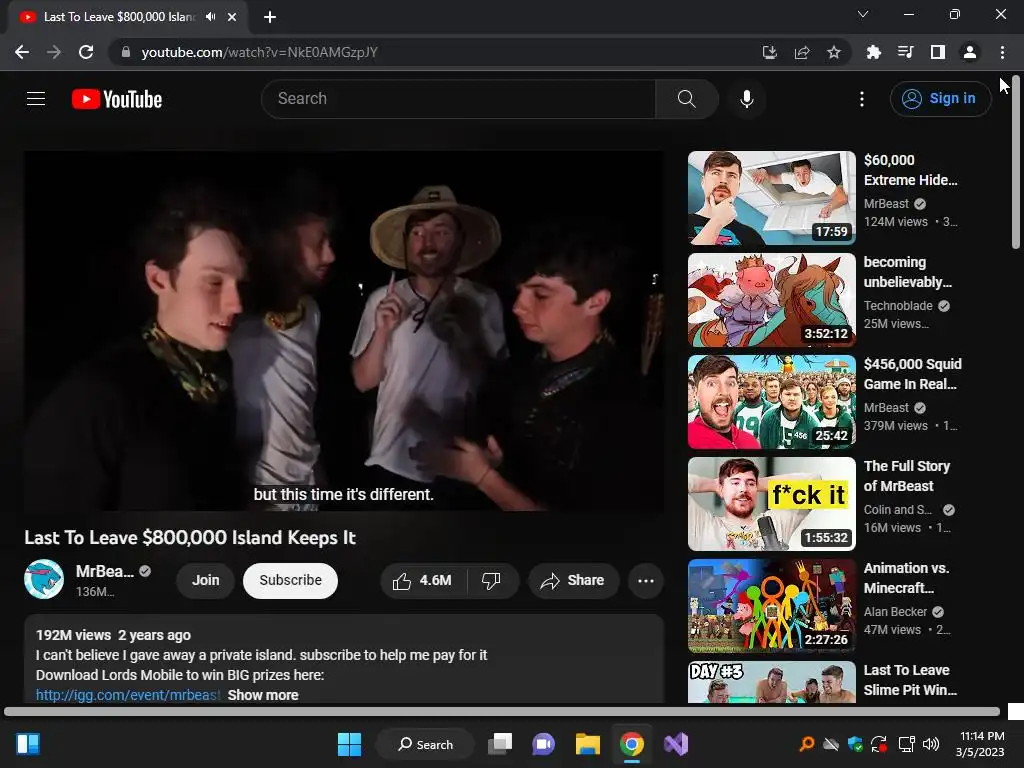Bookmark this page with the star

tap(834, 52)
